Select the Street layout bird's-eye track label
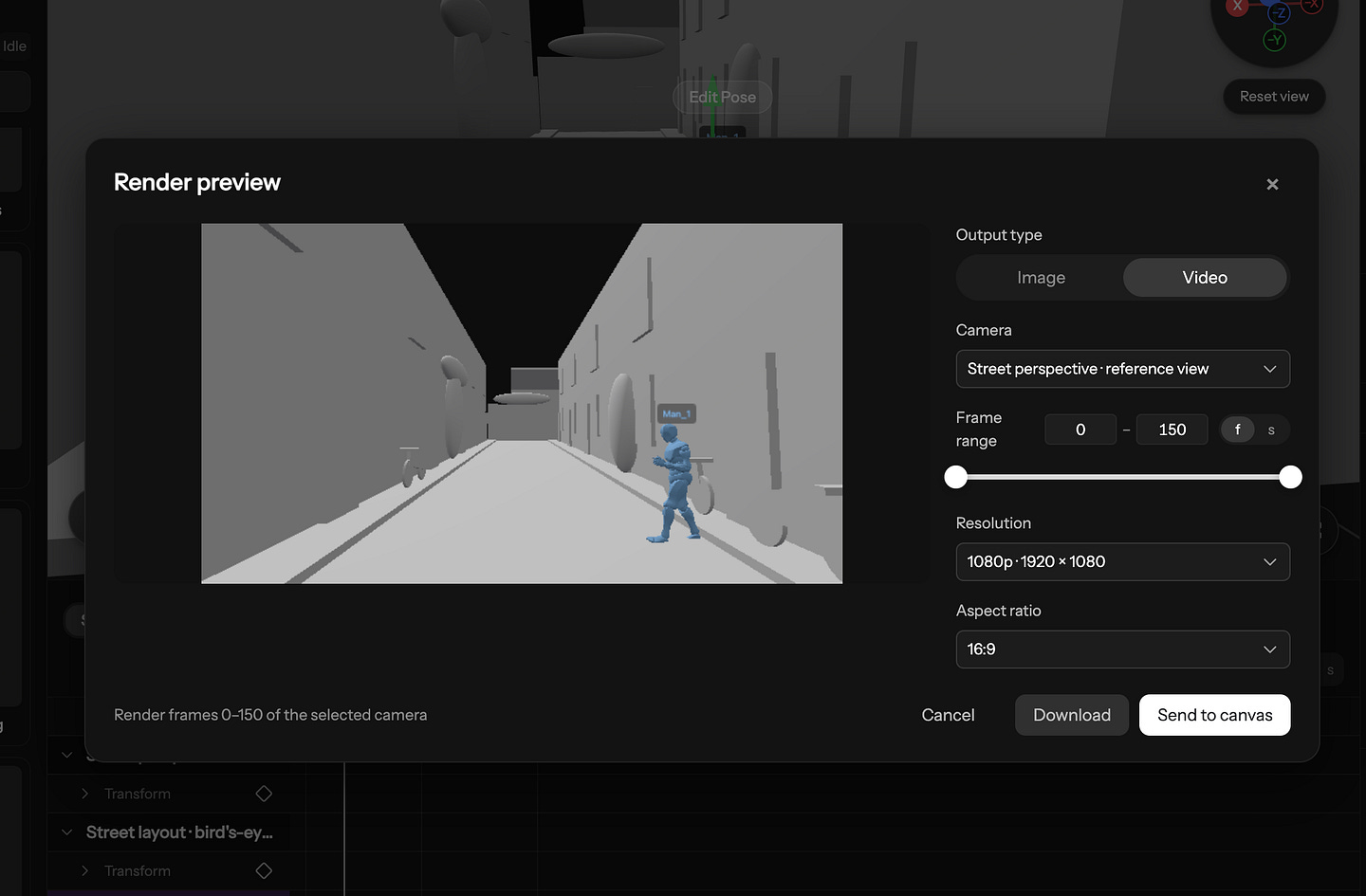Viewport: 1366px width, 896px height. coord(179,832)
